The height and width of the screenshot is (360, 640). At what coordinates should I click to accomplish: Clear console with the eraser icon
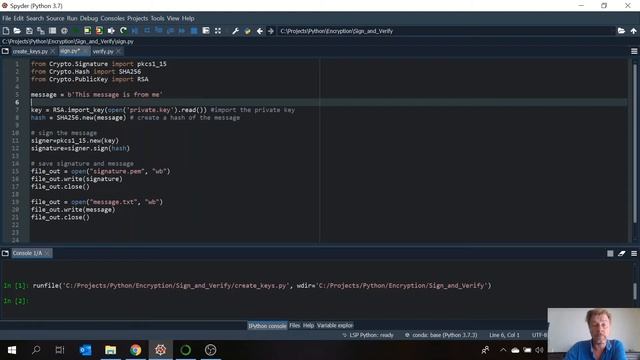[x=622, y=253]
